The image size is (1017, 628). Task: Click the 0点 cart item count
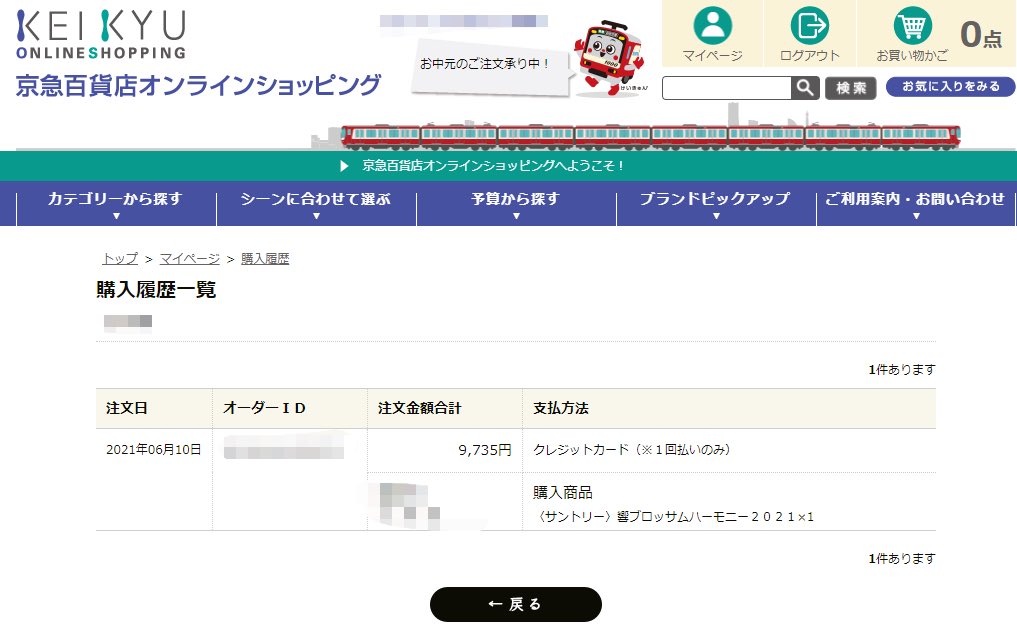981,34
